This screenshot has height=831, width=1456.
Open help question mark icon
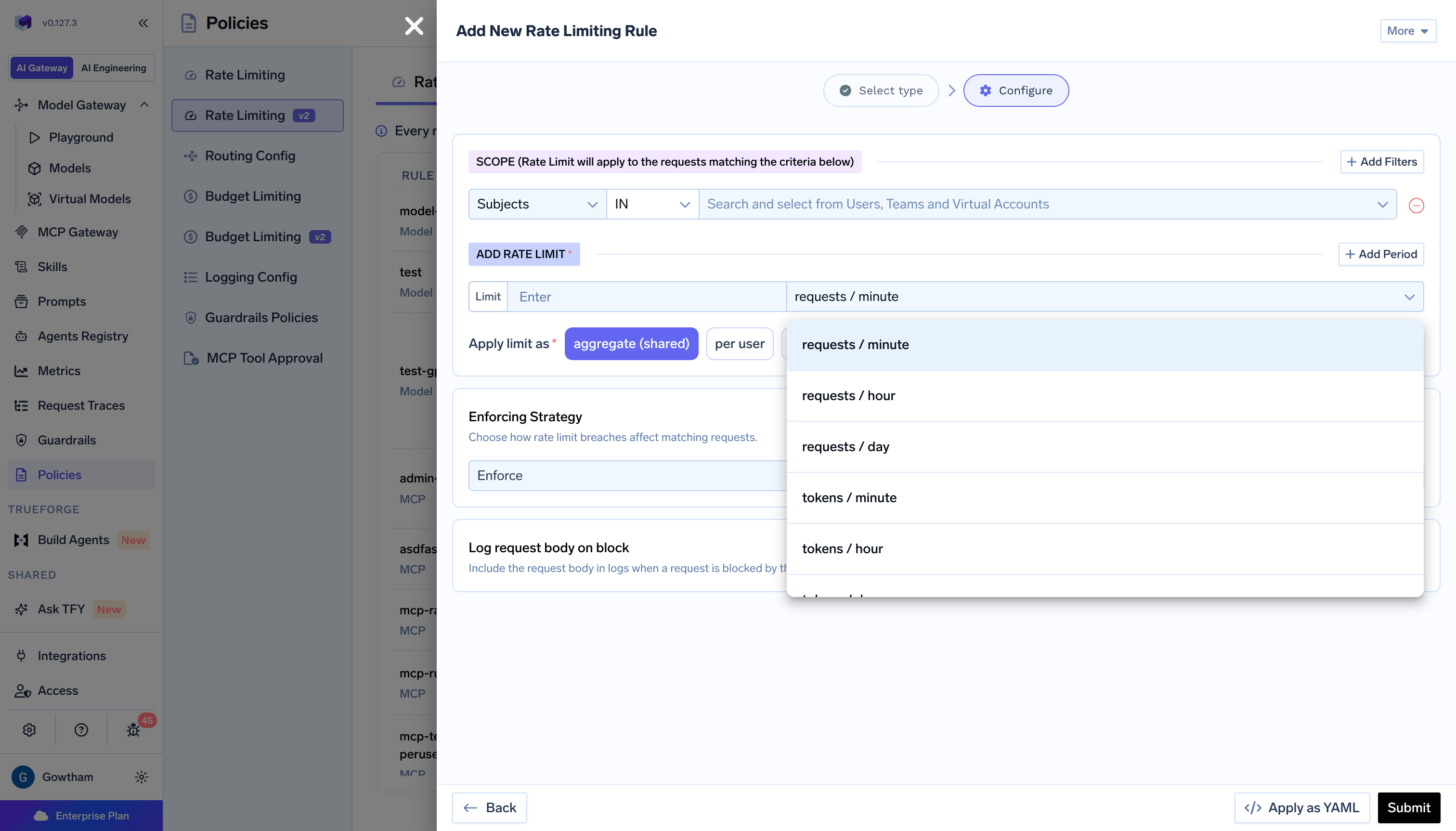[x=81, y=730]
